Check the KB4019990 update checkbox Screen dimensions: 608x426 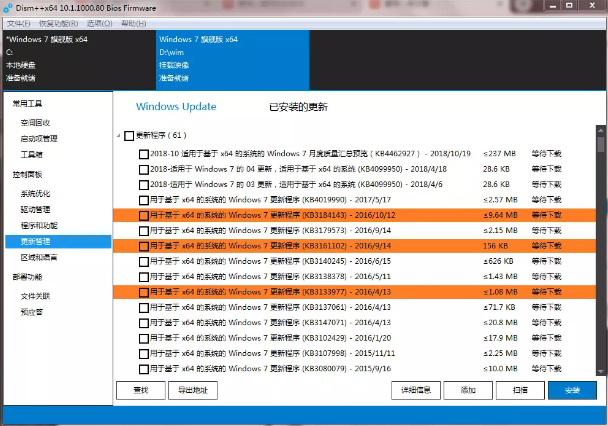[x=144, y=200]
